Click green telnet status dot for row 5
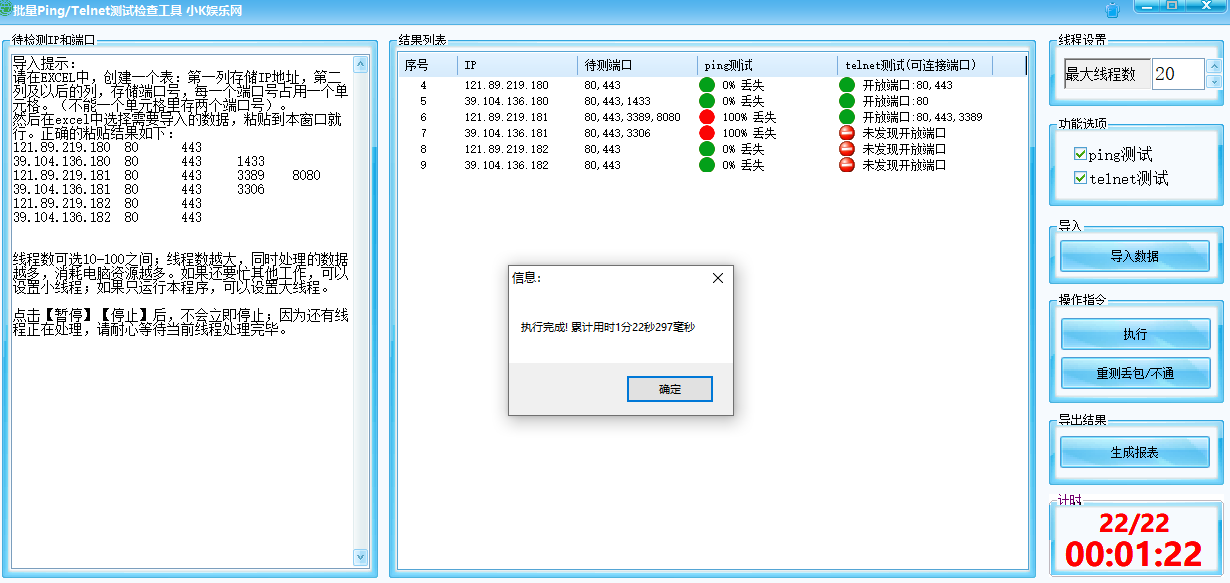This screenshot has width=1230, height=583. click(x=847, y=101)
